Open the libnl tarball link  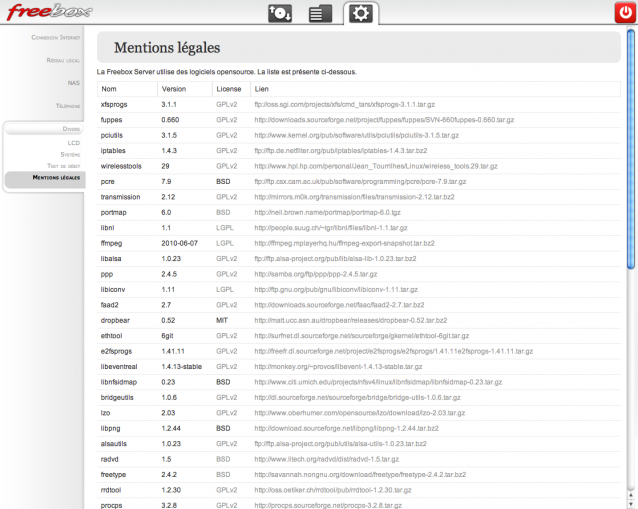331,228
